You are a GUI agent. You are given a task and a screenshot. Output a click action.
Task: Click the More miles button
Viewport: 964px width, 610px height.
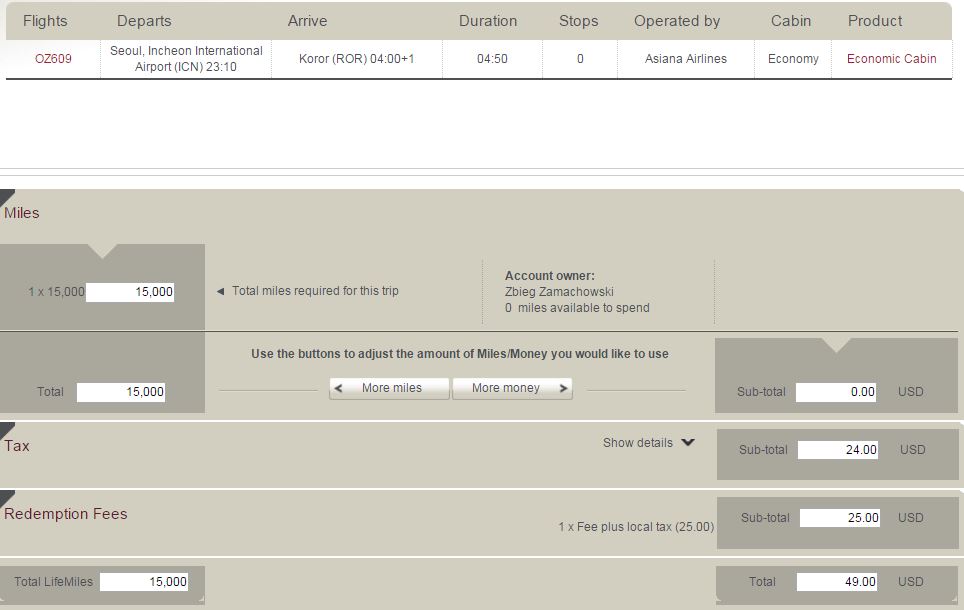(x=389, y=388)
